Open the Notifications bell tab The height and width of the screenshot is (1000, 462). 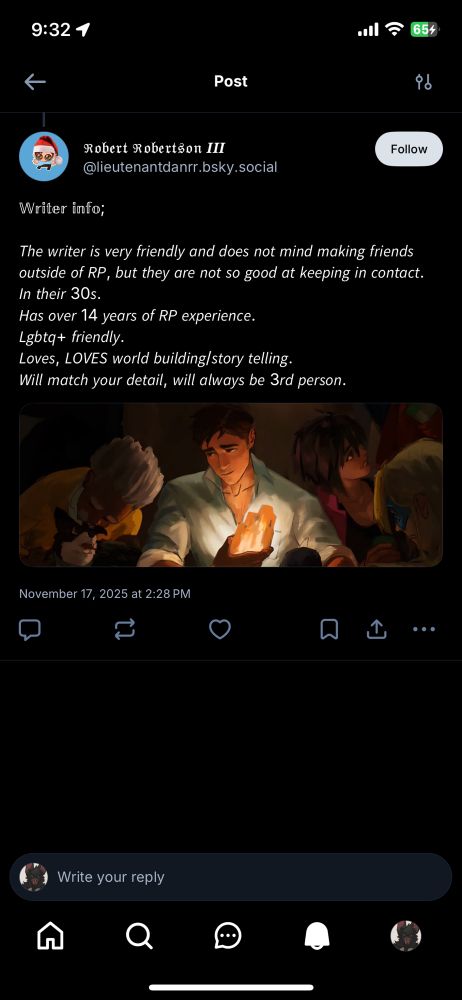click(x=317, y=936)
